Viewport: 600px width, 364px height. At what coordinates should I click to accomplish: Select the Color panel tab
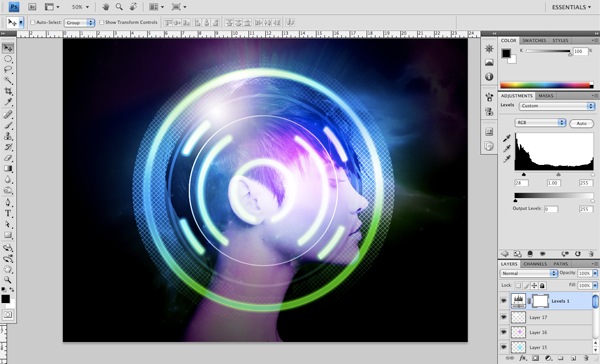pos(508,40)
